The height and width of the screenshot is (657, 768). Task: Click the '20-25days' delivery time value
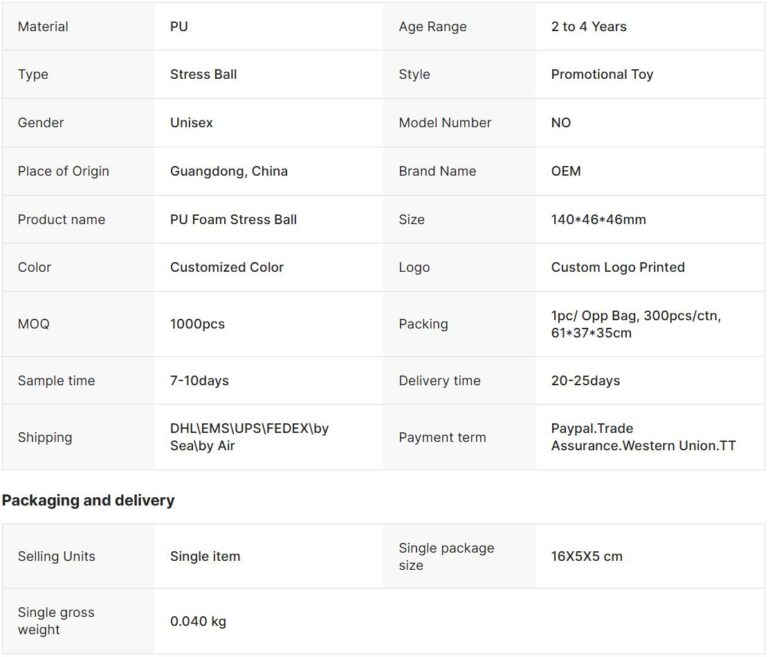coord(585,380)
